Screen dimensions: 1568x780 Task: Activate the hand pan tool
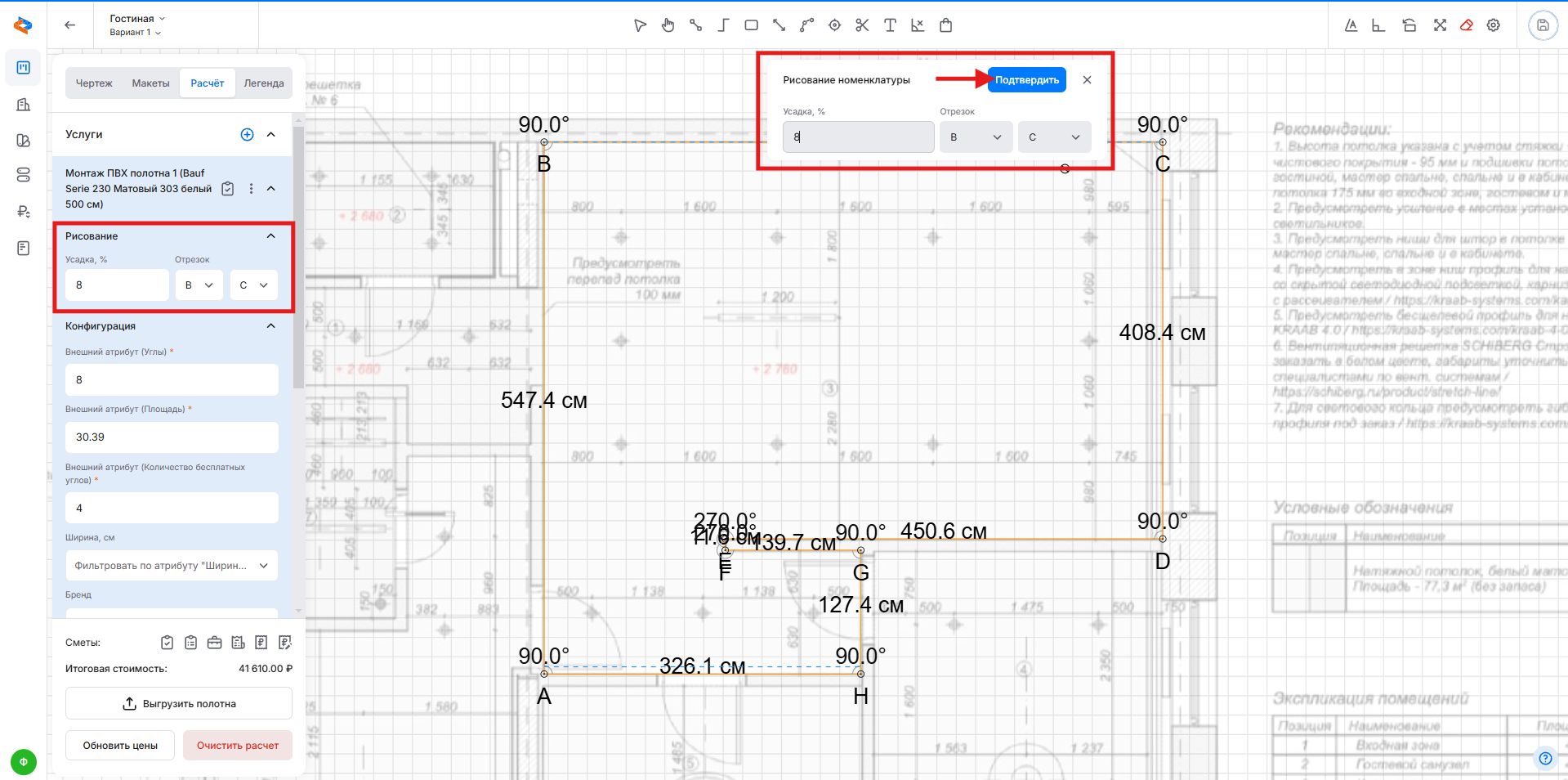668,25
